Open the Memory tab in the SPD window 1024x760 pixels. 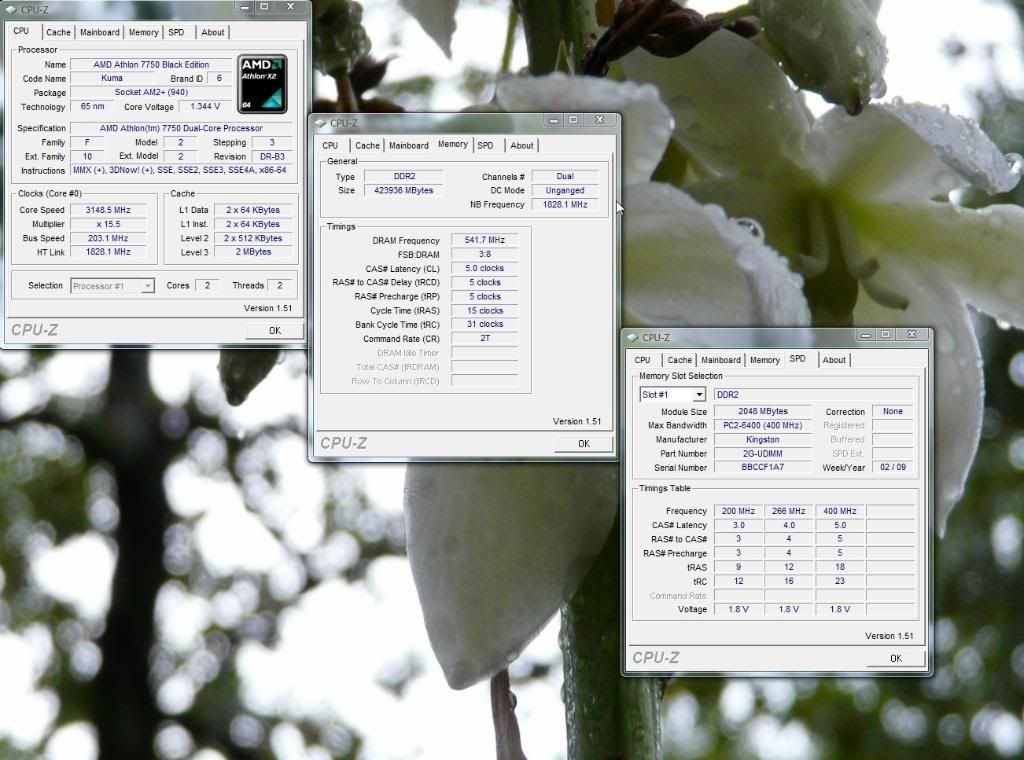[x=764, y=360]
